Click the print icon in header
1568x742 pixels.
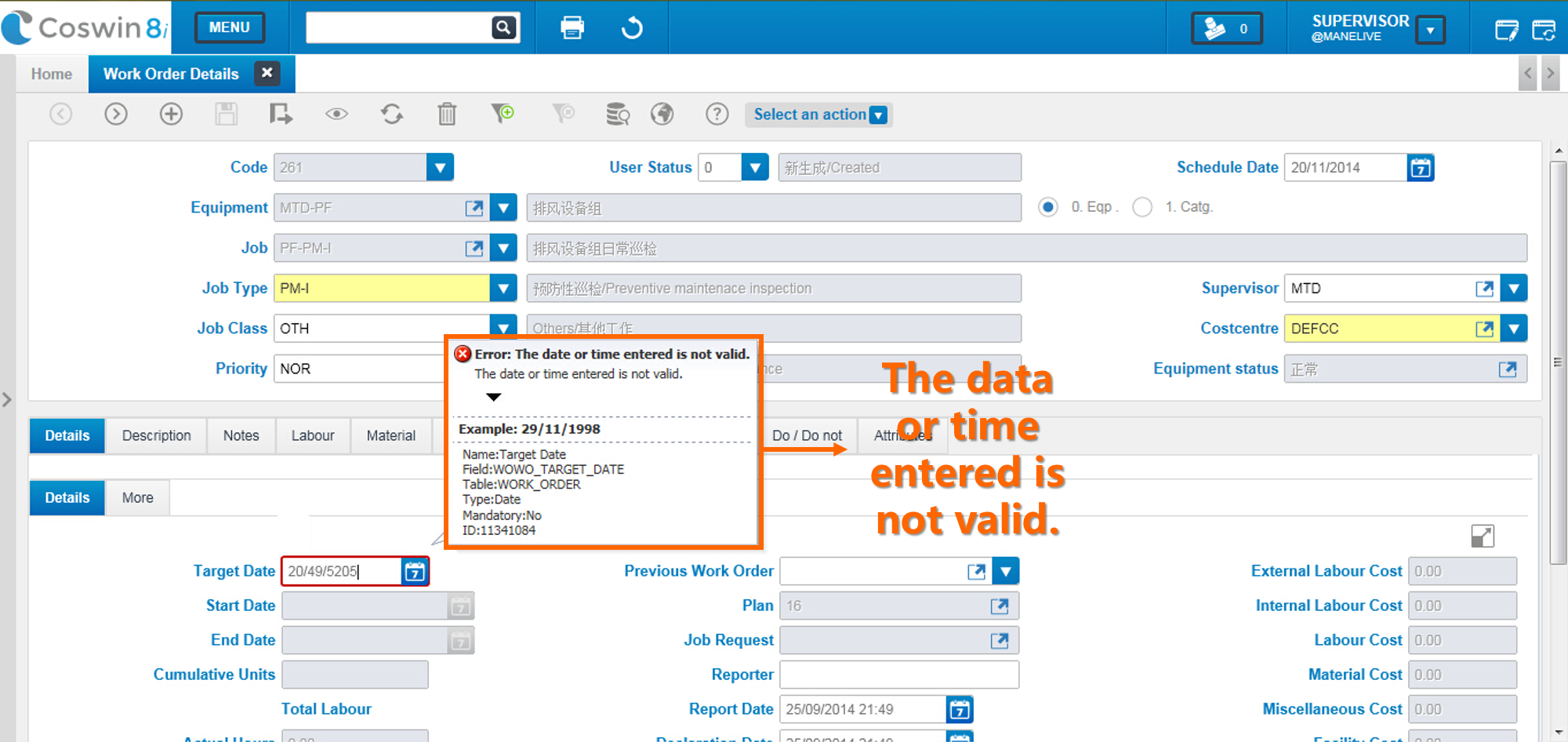(x=572, y=28)
